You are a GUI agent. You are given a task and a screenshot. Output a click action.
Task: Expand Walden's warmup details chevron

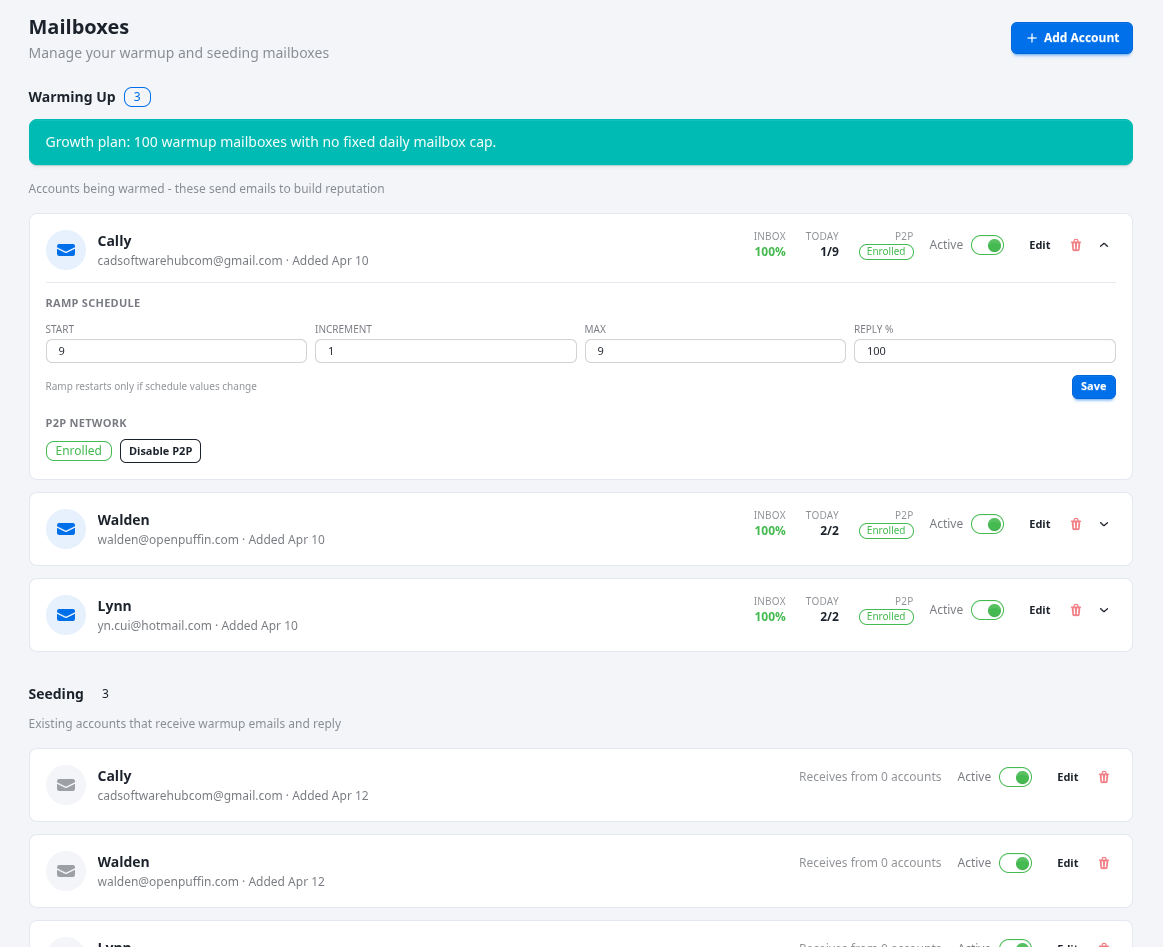[1103, 524]
